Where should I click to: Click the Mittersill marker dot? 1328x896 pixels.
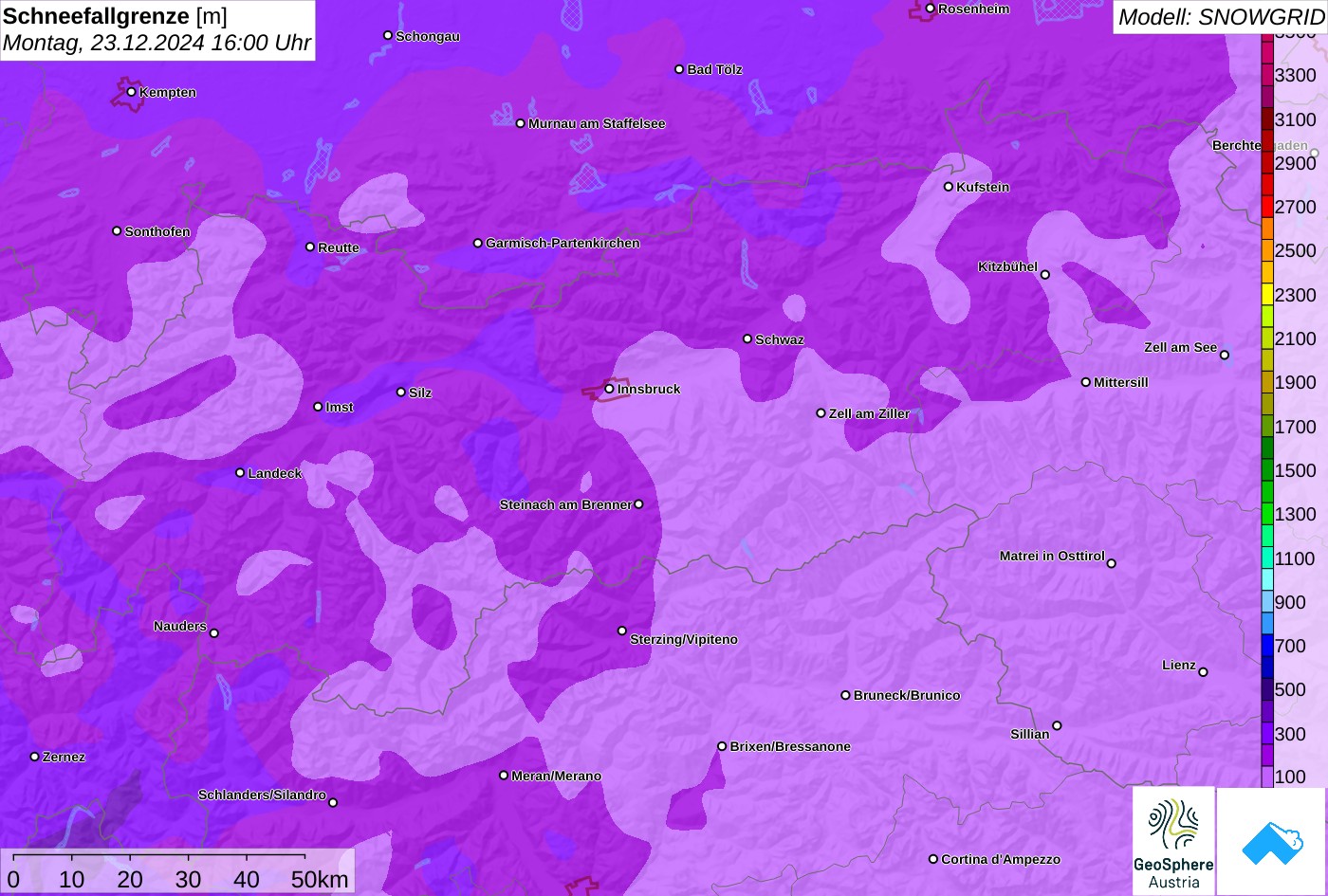click(x=1086, y=382)
